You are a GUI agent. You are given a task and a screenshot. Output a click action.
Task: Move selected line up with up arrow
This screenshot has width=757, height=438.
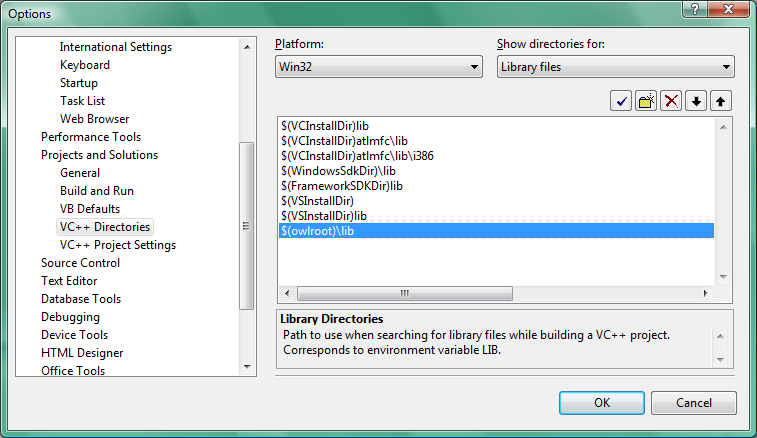721,101
